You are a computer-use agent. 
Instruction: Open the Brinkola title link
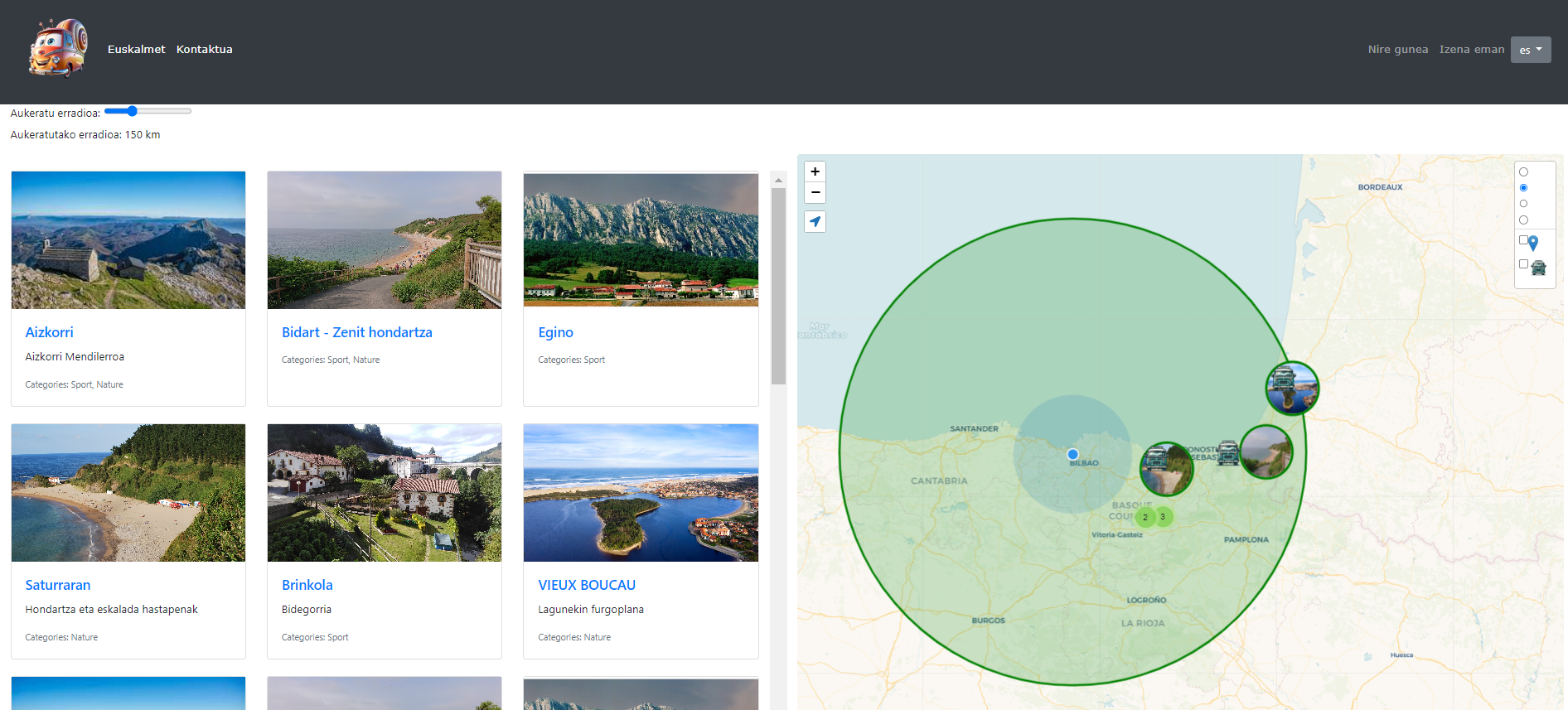click(x=307, y=585)
